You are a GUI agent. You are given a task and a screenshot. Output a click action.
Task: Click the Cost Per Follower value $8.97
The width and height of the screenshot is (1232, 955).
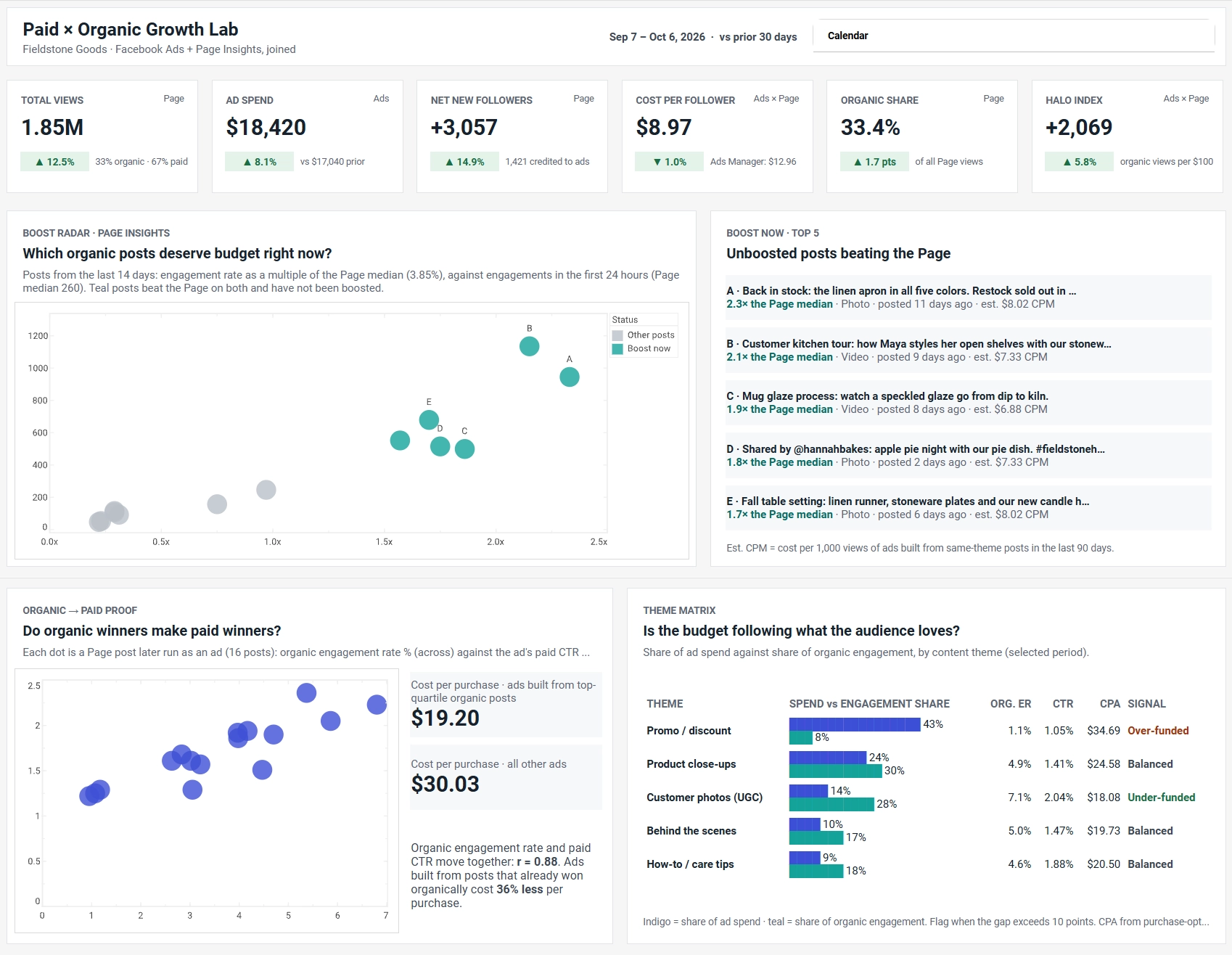pos(664,128)
